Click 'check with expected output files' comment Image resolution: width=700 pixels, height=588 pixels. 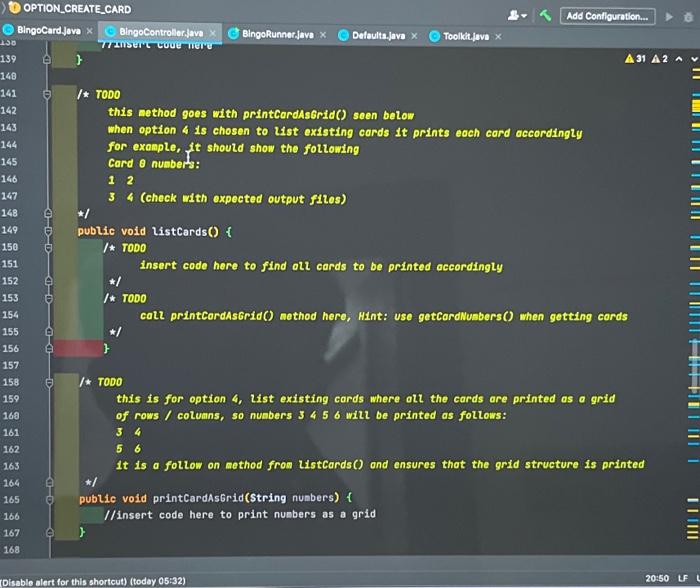point(243,198)
